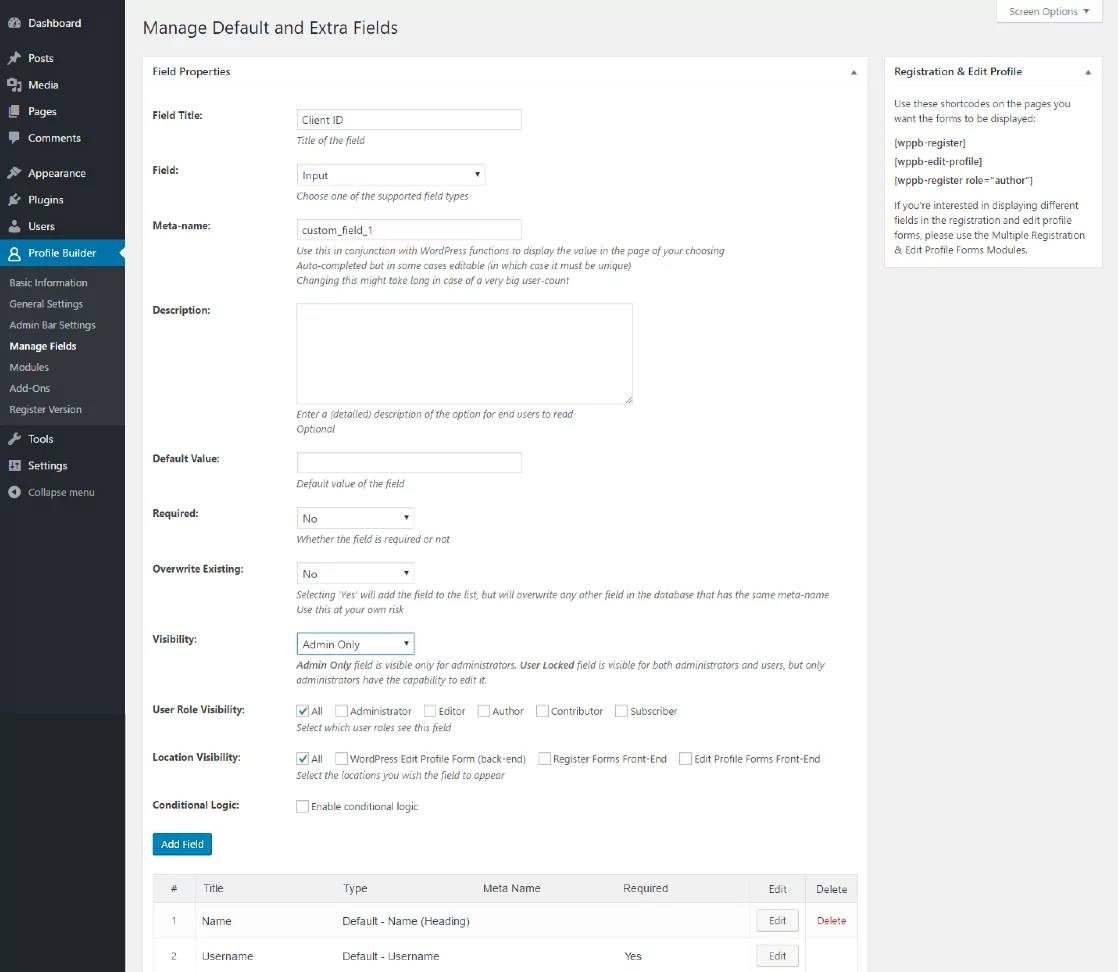The width and height of the screenshot is (1118, 972).
Task: Open Add-Ons submenu item
Action: tap(30, 389)
